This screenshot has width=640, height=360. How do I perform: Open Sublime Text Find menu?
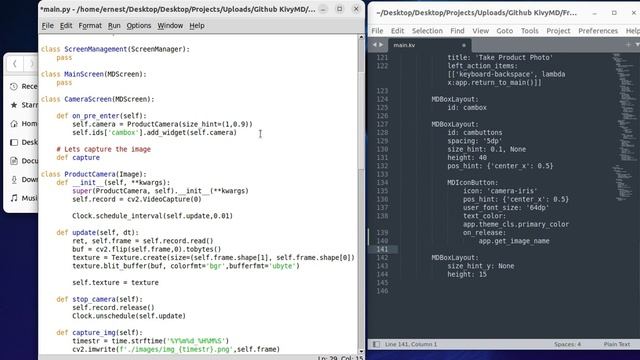457,31
